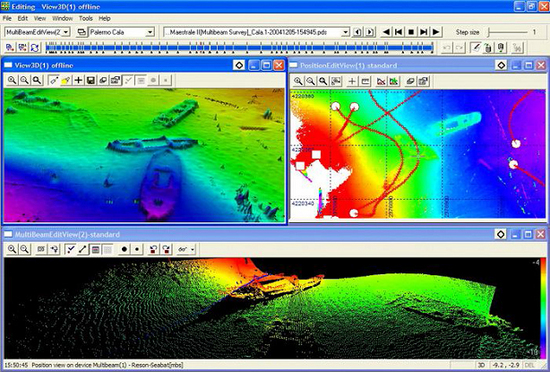The height and width of the screenshot is (372, 550).
Task: Open the survey file path dropdown
Action: (256, 32)
